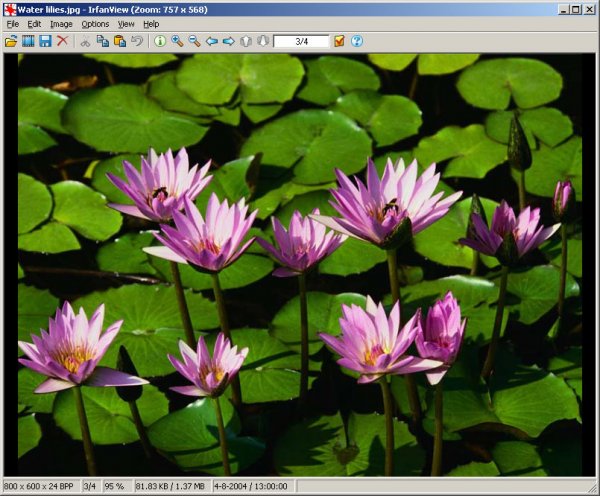The height and width of the screenshot is (496, 600).
Task: Click the Save floppy disk icon
Action: pyautogui.click(x=44, y=41)
